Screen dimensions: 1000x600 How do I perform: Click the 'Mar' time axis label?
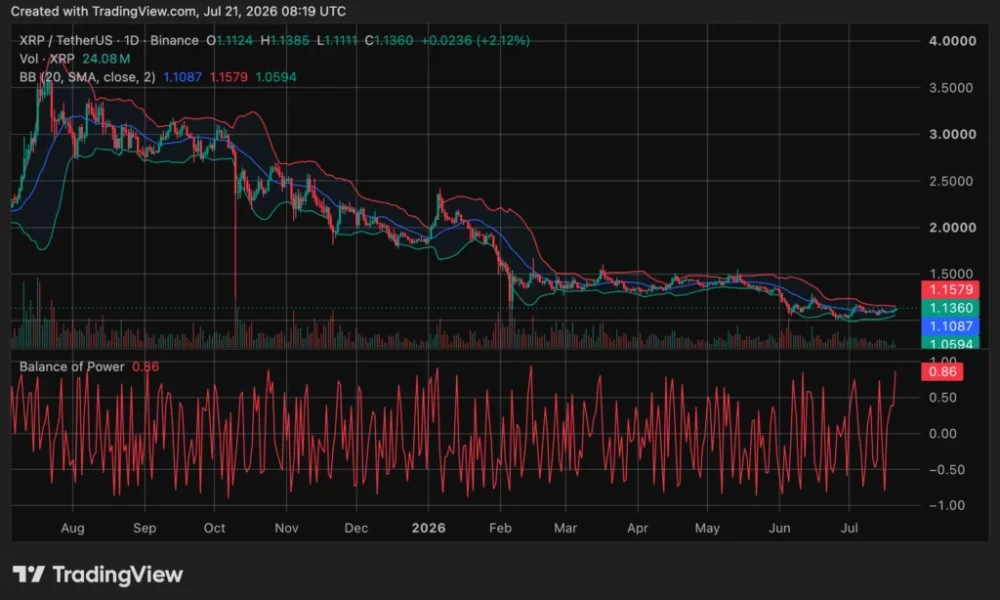565,529
